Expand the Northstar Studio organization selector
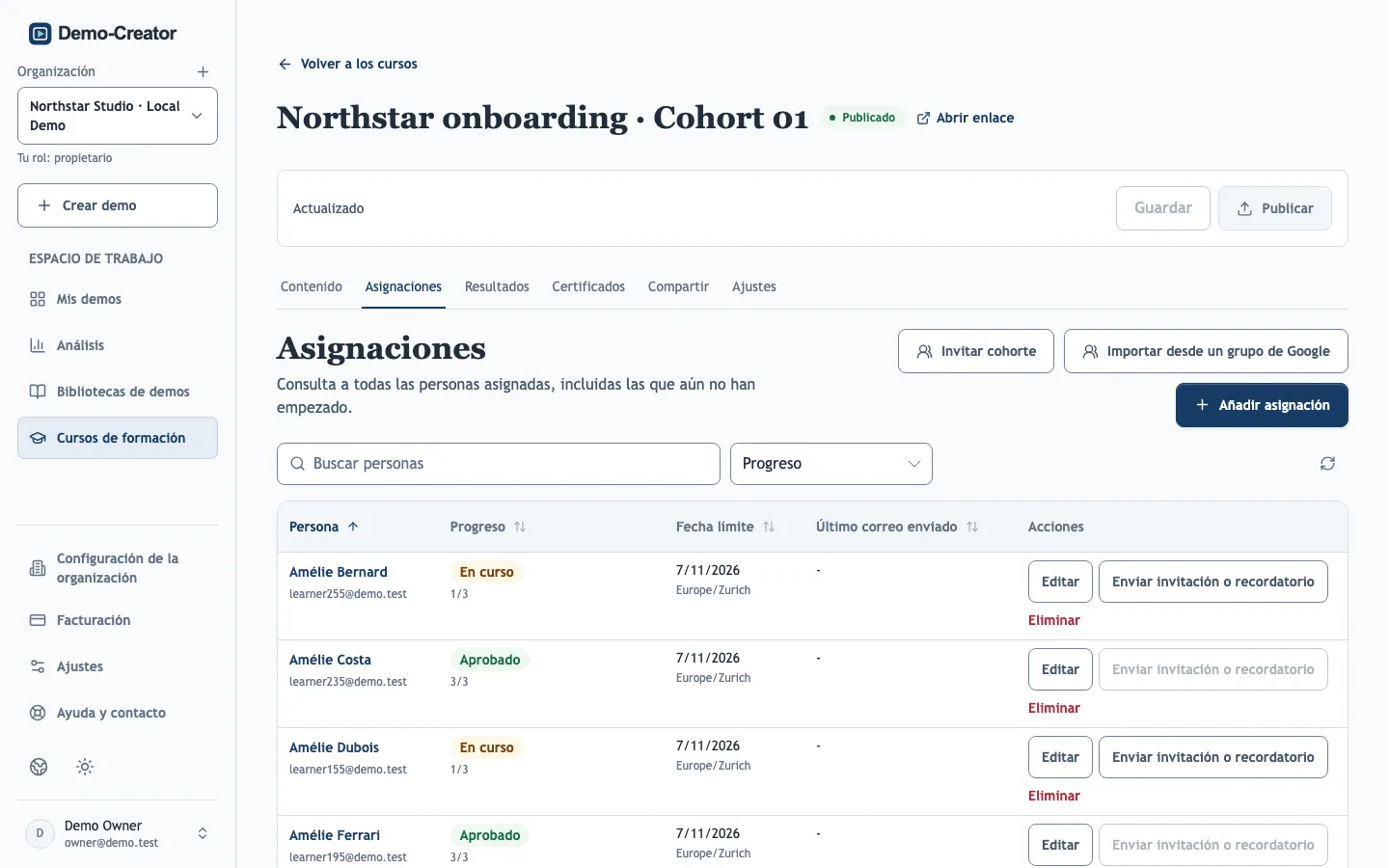Image resolution: width=1389 pixels, height=868 pixels. pyautogui.click(x=118, y=116)
